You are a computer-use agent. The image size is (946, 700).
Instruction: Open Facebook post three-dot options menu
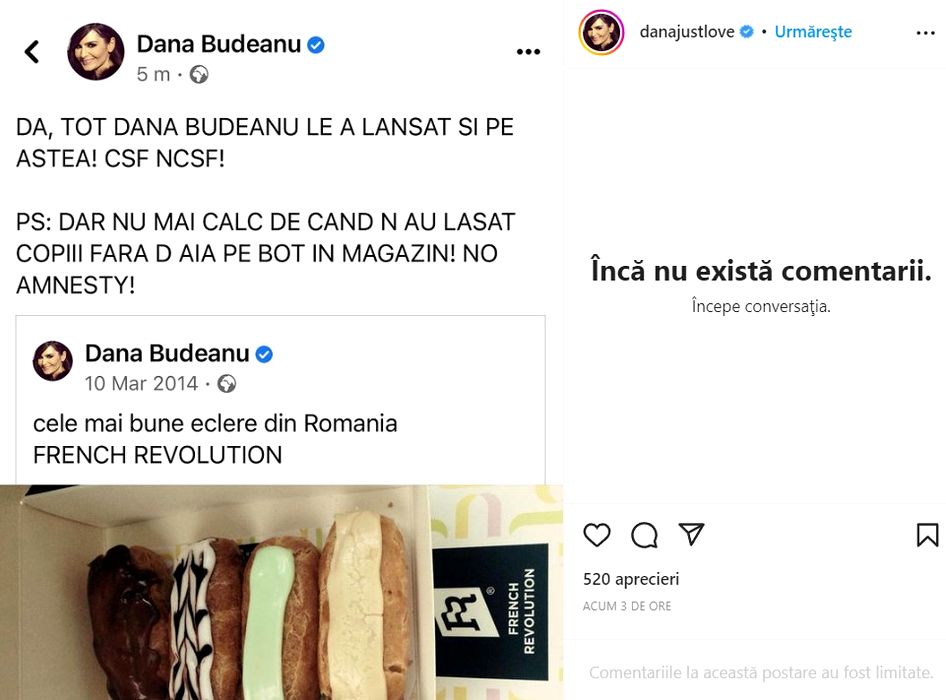[x=529, y=52]
